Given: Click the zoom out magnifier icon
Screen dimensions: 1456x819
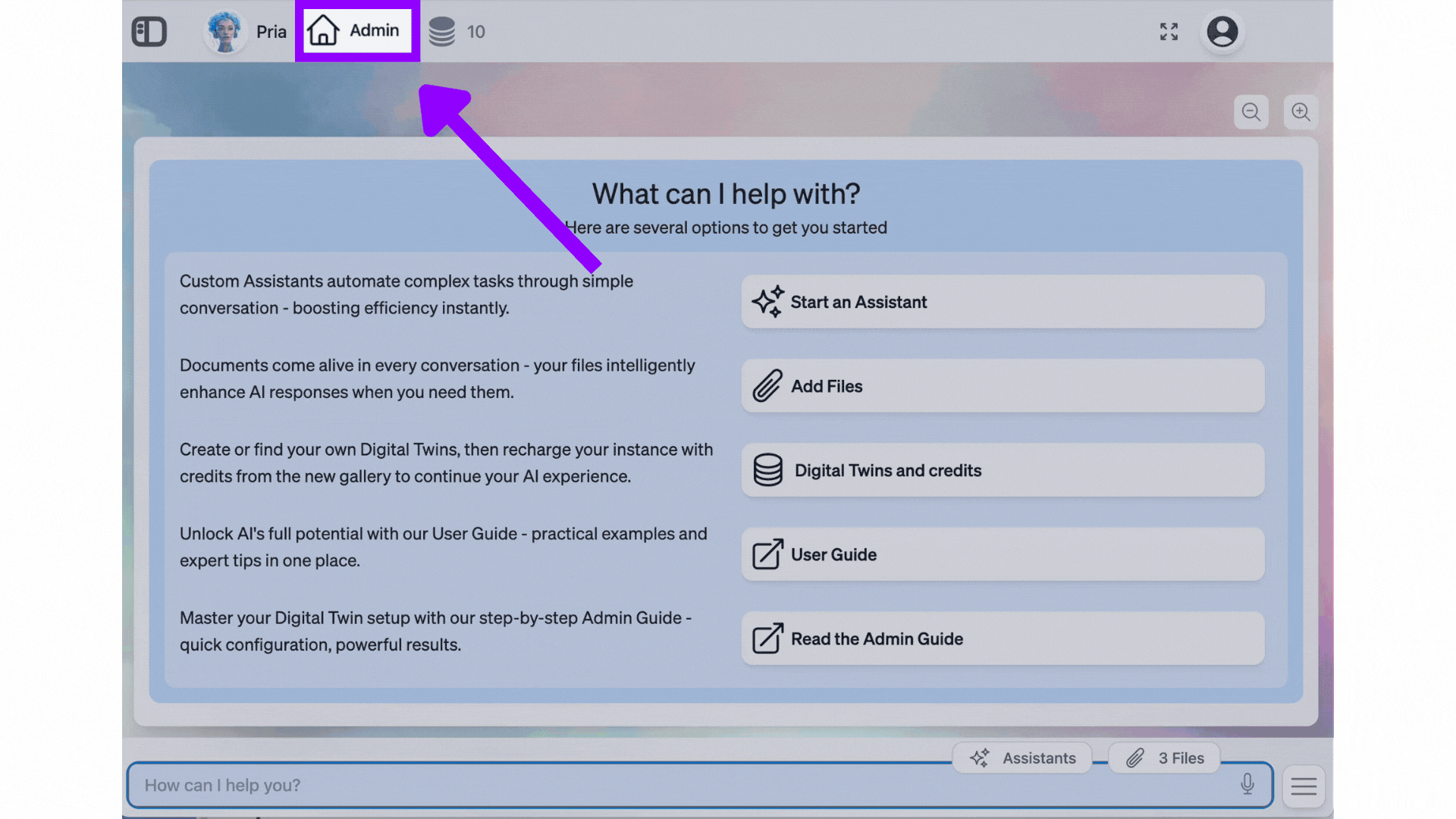Looking at the screenshot, I should pyautogui.click(x=1251, y=111).
